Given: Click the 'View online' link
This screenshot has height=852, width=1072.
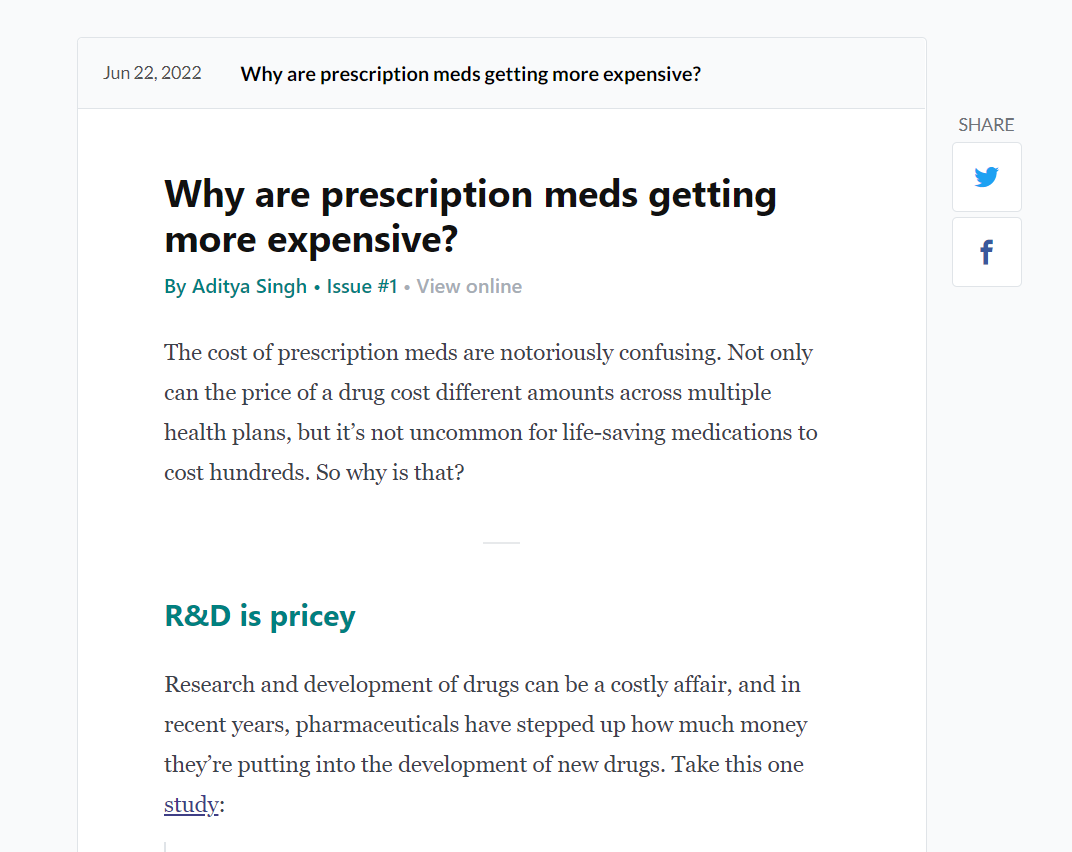Looking at the screenshot, I should (x=469, y=287).
